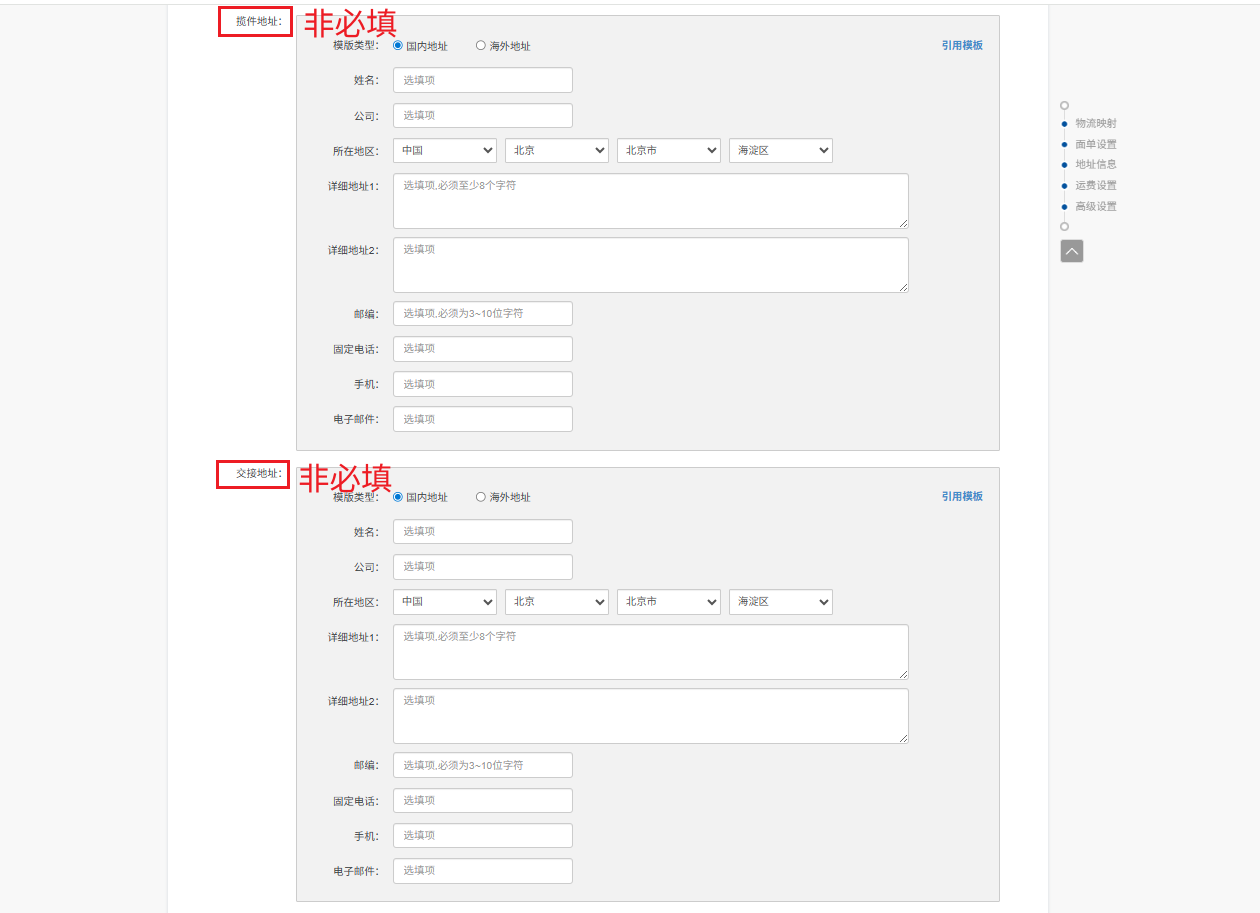
Task: Click the back-to-top arrow icon
Action: pyautogui.click(x=1071, y=251)
